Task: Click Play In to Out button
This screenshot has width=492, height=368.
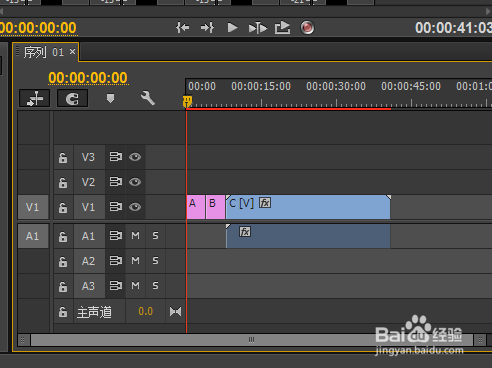Action: (258, 28)
